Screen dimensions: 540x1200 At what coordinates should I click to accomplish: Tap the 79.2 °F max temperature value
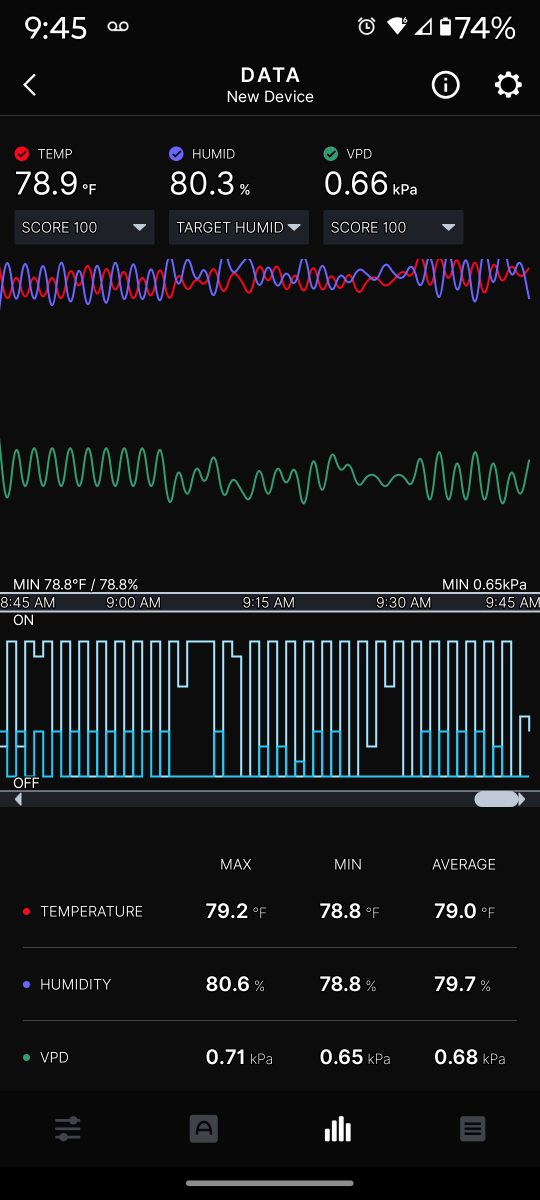point(236,911)
